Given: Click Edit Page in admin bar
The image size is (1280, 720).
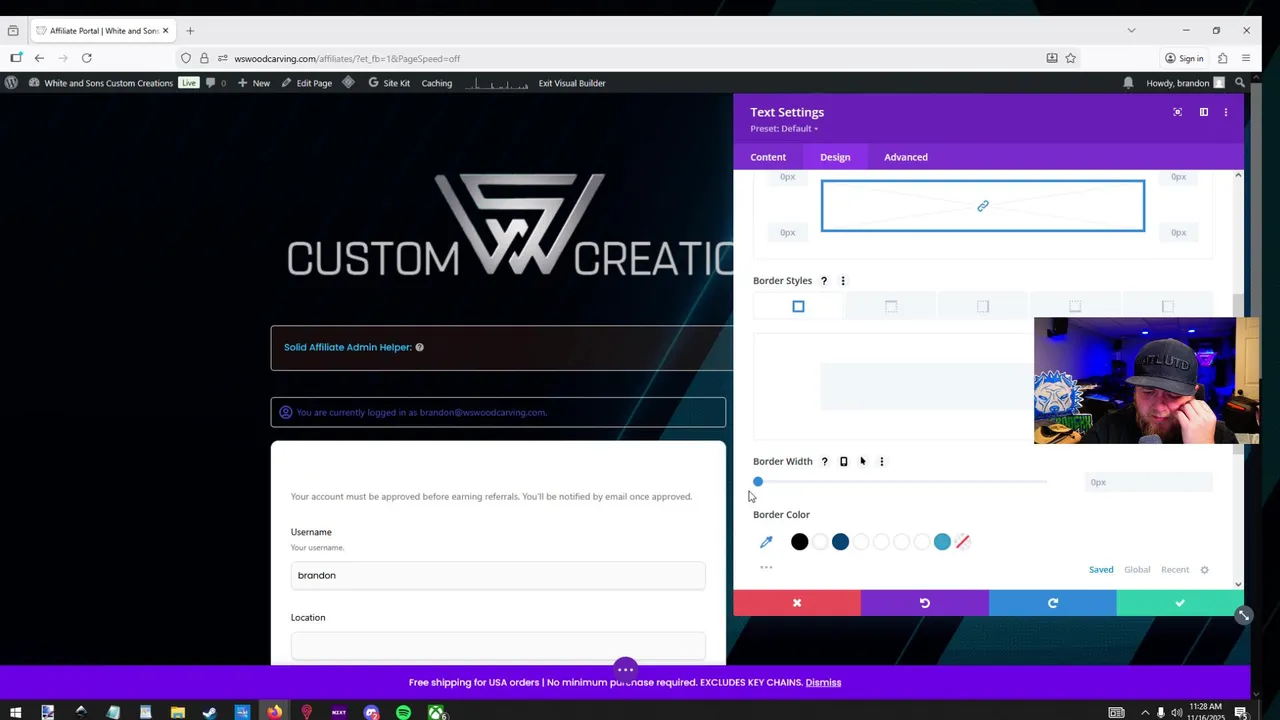Looking at the screenshot, I should [306, 83].
